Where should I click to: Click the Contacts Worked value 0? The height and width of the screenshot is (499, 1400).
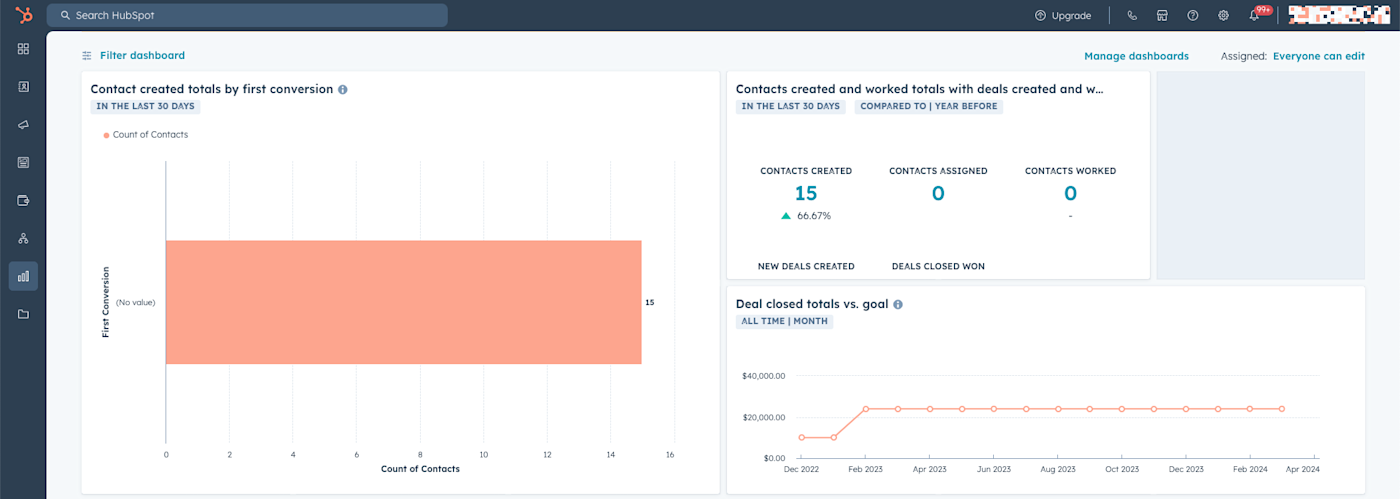pos(1070,193)
